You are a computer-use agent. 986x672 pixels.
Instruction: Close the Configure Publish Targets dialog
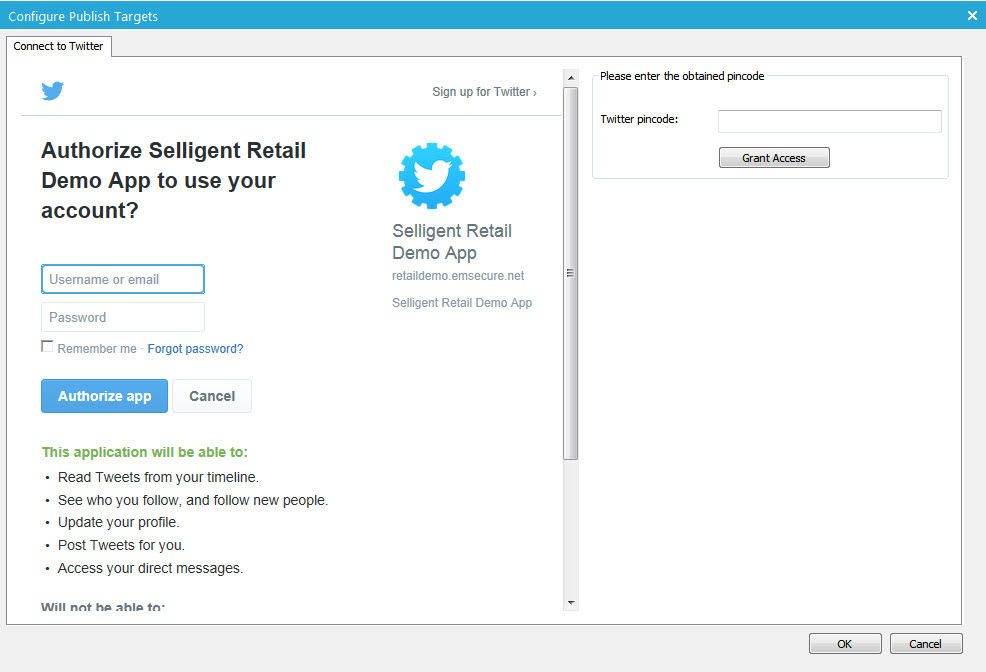coord(972,16)
